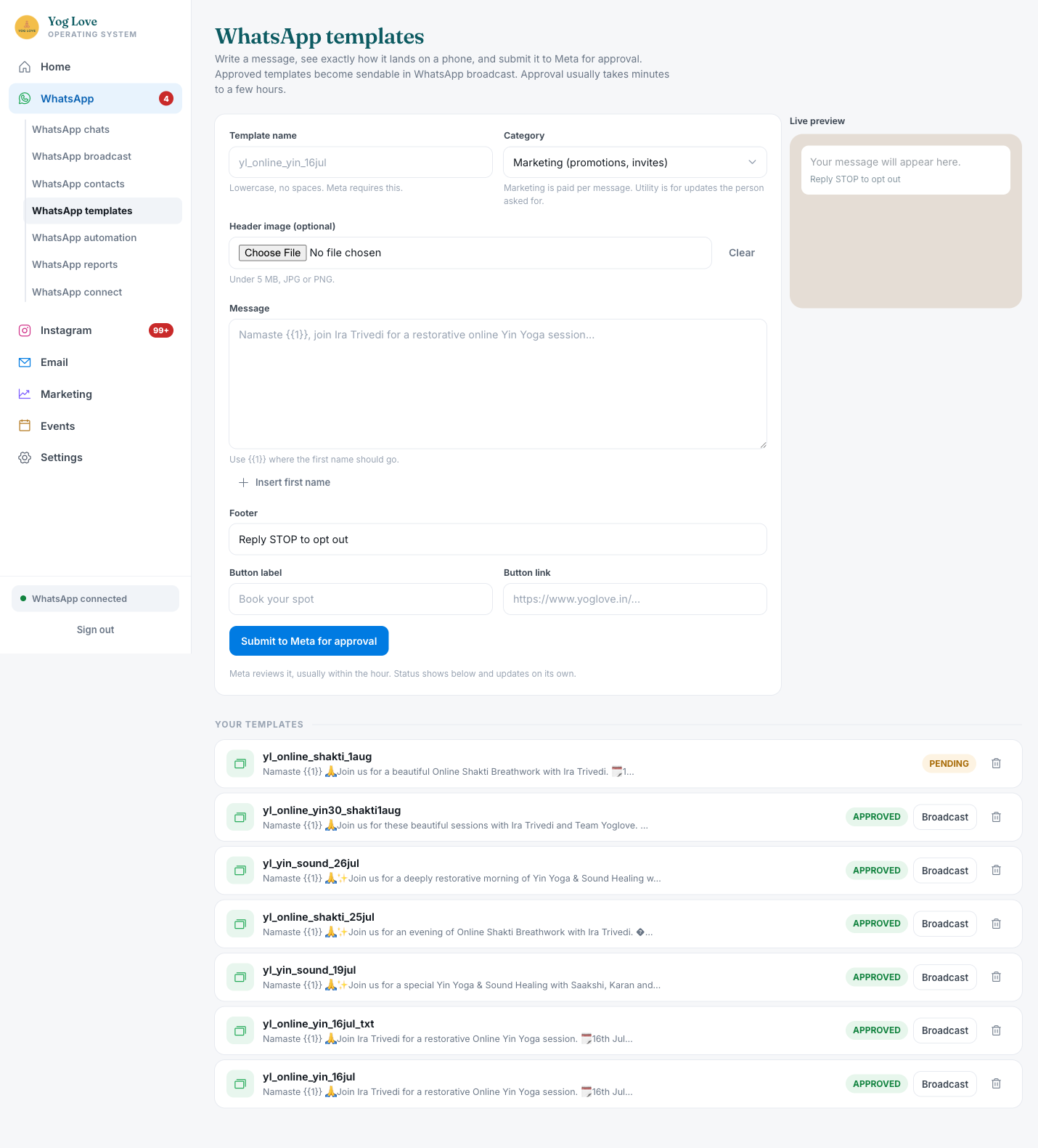Click the yl_online_shakti_25jul template name
Viewport: 1038px width, 1148px height.
coord(318,917)
